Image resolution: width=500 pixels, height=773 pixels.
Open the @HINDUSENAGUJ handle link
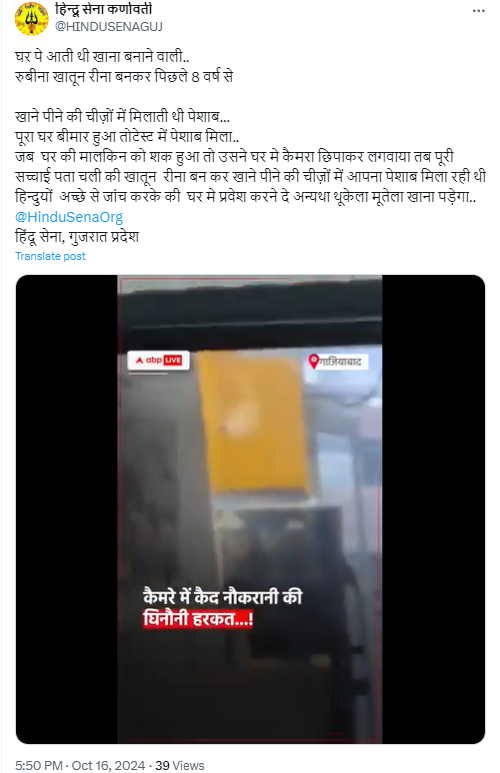(x=108, y=26)
